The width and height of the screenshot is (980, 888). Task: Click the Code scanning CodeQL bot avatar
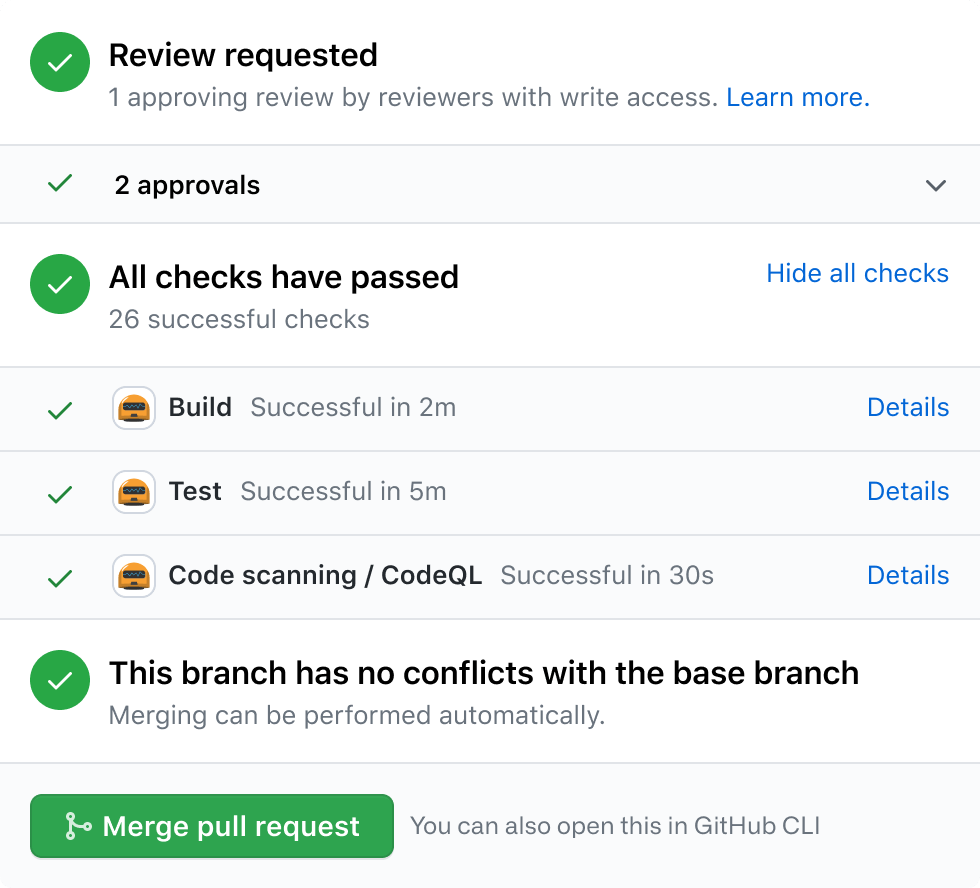(x=134, y=576)
